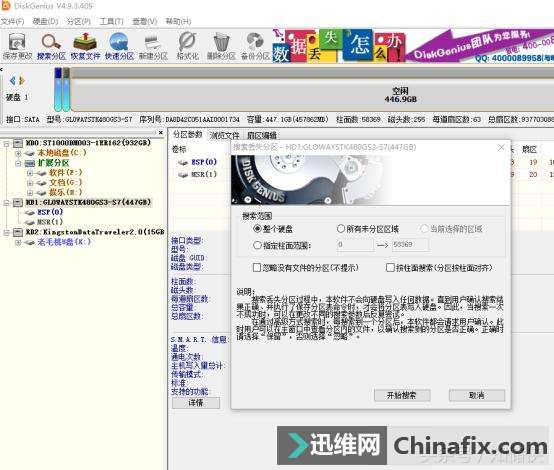
Task: Go to previous disk with left arrow
Action: coord(12,81)
